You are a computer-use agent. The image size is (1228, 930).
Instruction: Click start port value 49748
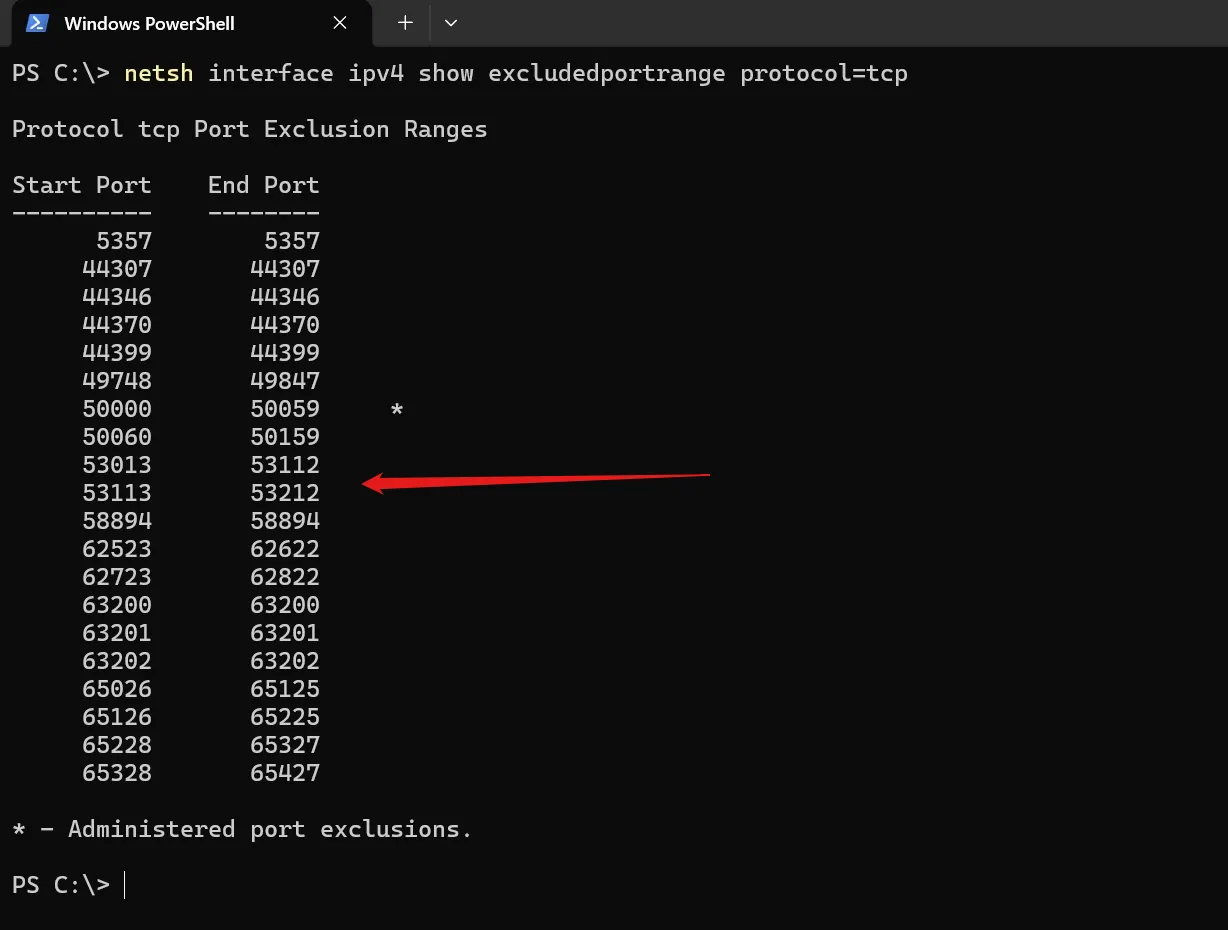click(x=117, y=381)
